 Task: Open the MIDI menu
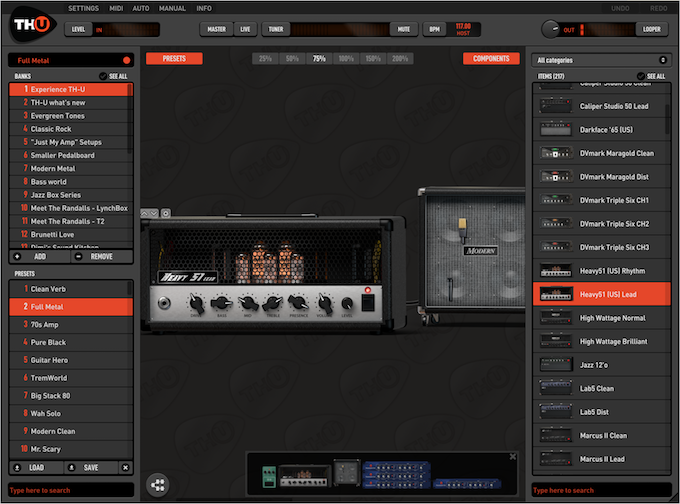coord(116,8)
